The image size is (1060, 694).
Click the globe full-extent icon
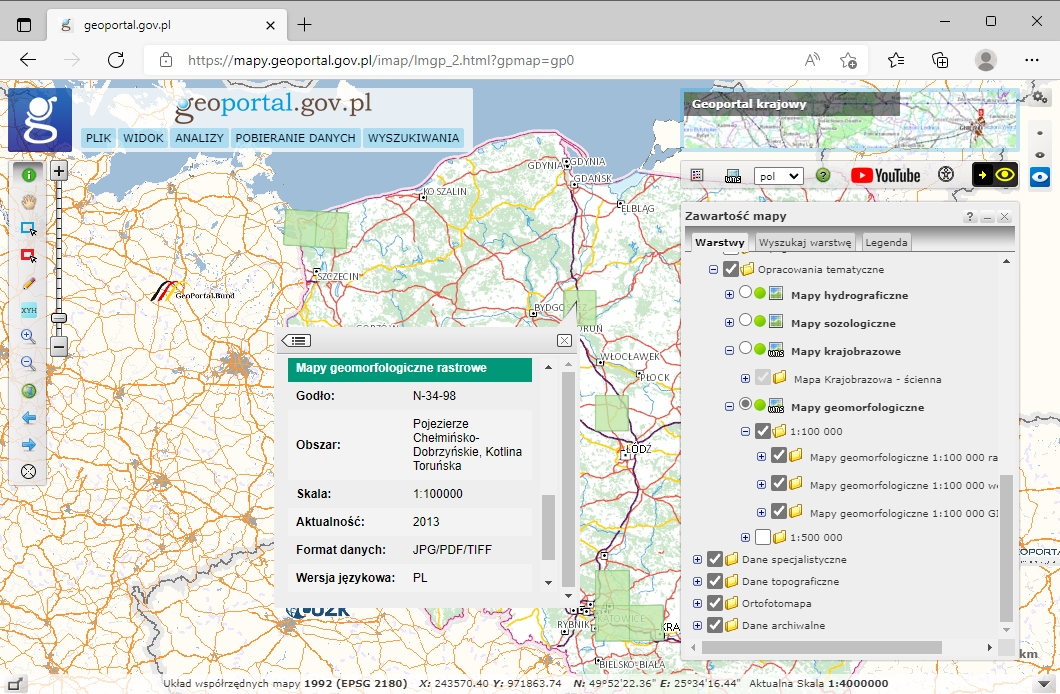coord(28,391)
